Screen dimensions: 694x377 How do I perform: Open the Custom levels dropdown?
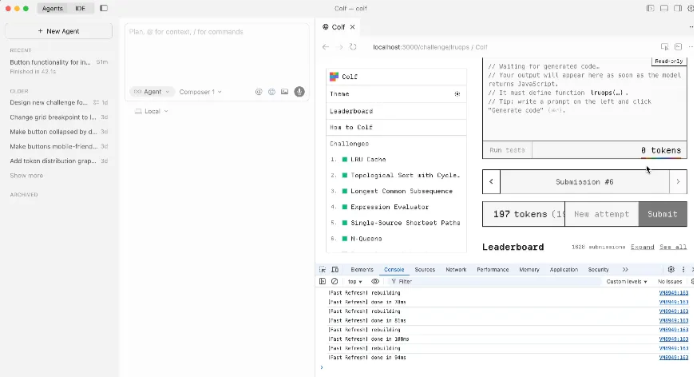[627, 281]
